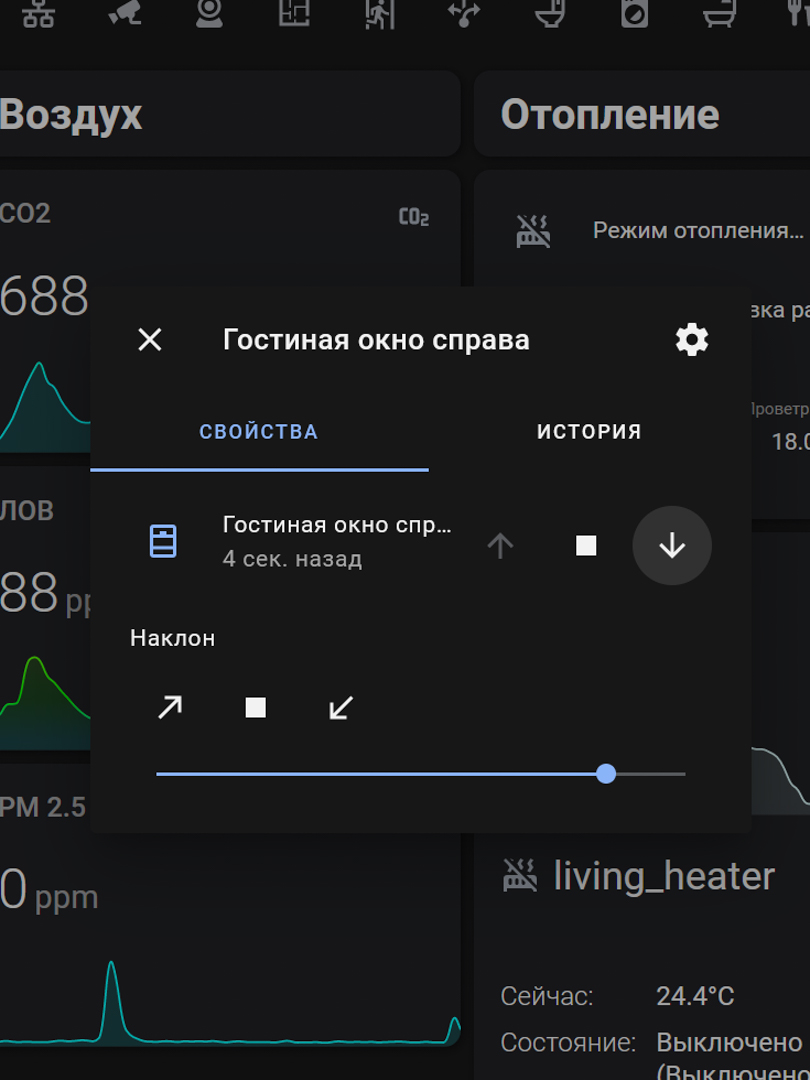Stop tilt under Наклон

(256, 707)
